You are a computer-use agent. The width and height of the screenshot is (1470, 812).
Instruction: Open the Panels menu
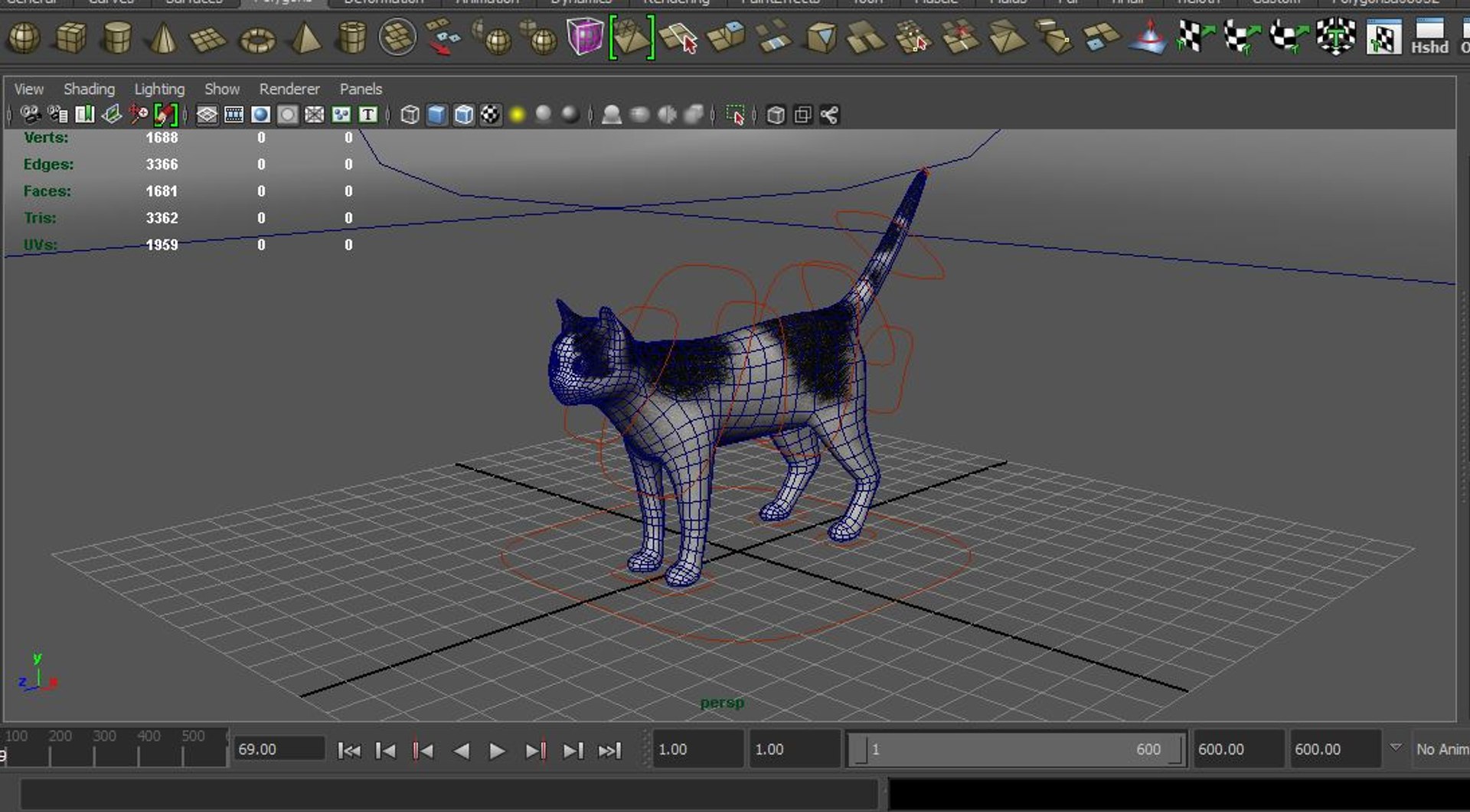(361, 89)
